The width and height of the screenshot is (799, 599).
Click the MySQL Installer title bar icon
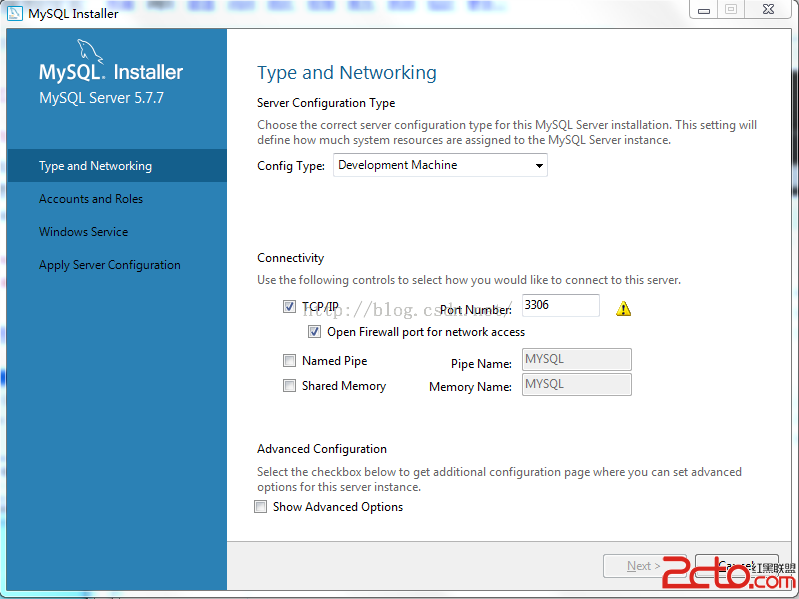[15, 13]
